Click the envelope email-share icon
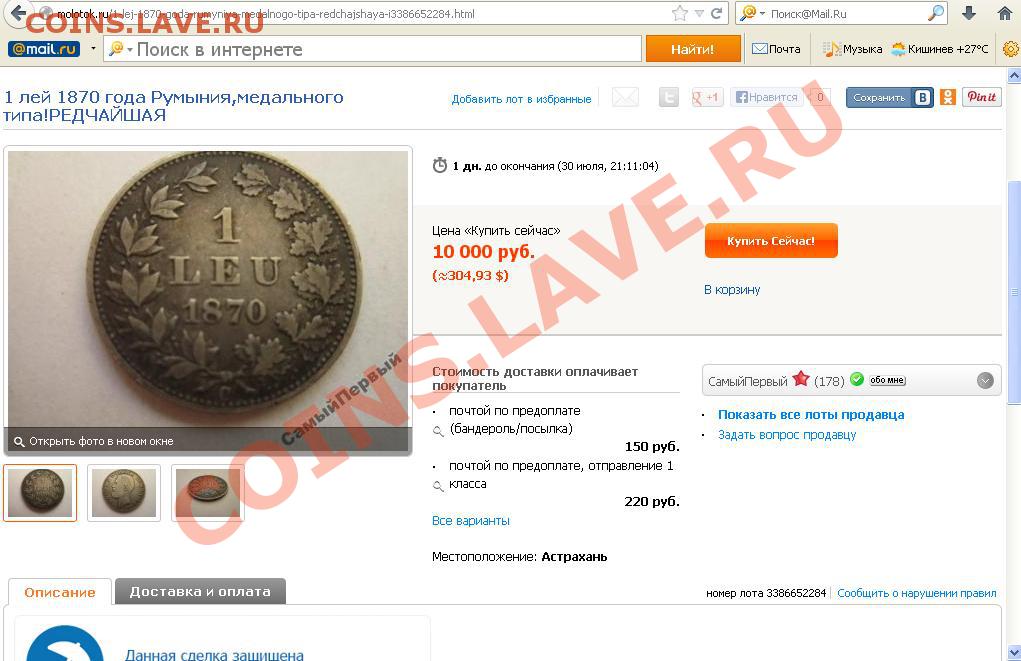The image size is (1021, 661). 625,98
